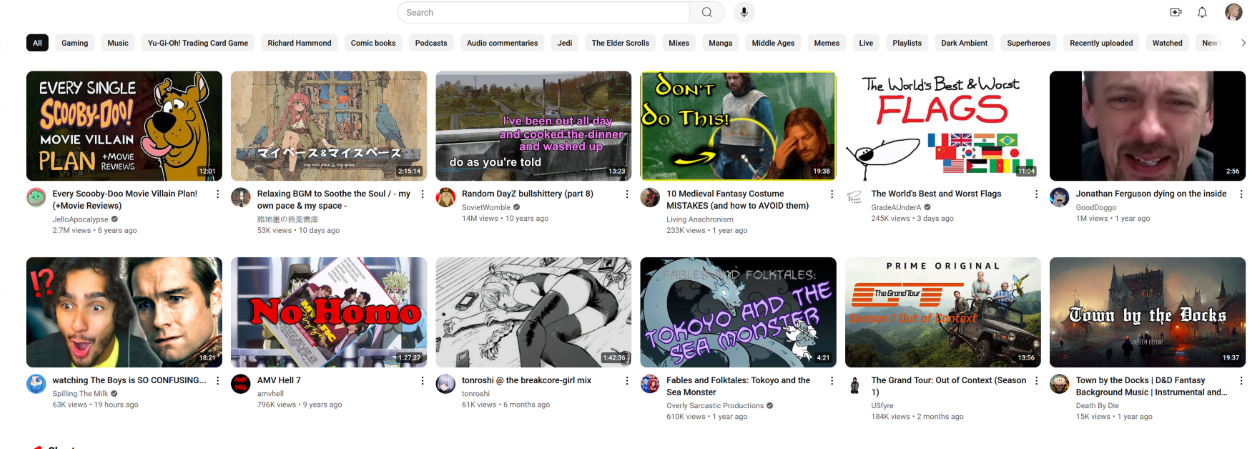Open options menu for Jonathan Ferguson video

[x=1241, y=194]
